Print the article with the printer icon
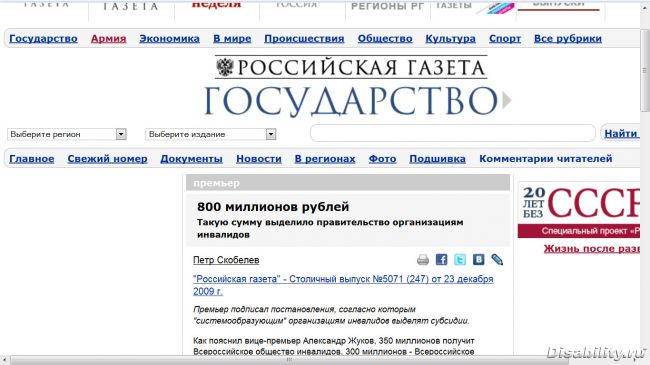This screenshot has height=365, width=650. [x=423, y=260]
